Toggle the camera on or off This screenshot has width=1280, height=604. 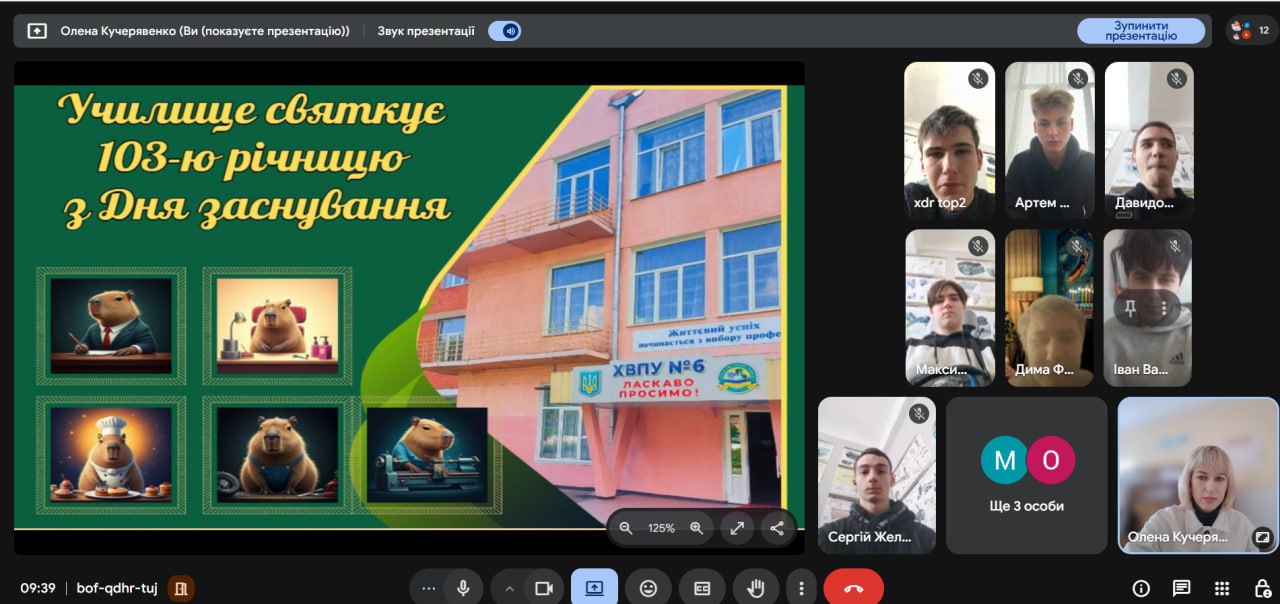544,588
